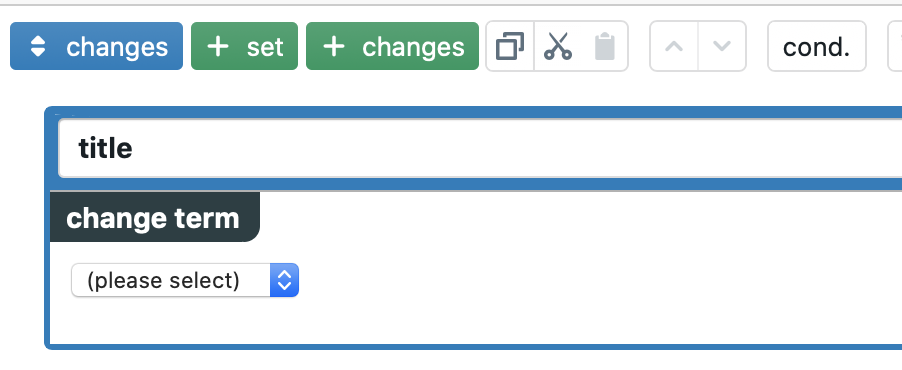Viewport: 902px width, 370px height.
Task: Open the blue changes type selector
Action: pyautogui.click(x=96, y=46)
